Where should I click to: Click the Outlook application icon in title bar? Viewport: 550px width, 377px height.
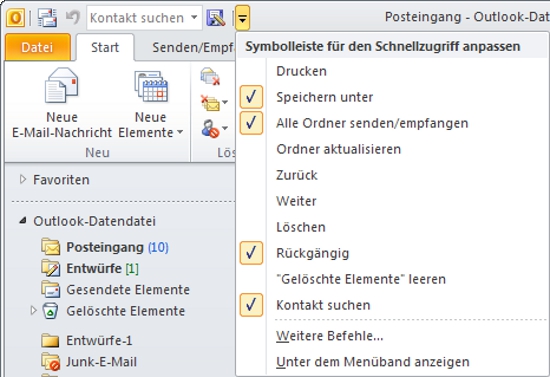[x=15, y=18]
